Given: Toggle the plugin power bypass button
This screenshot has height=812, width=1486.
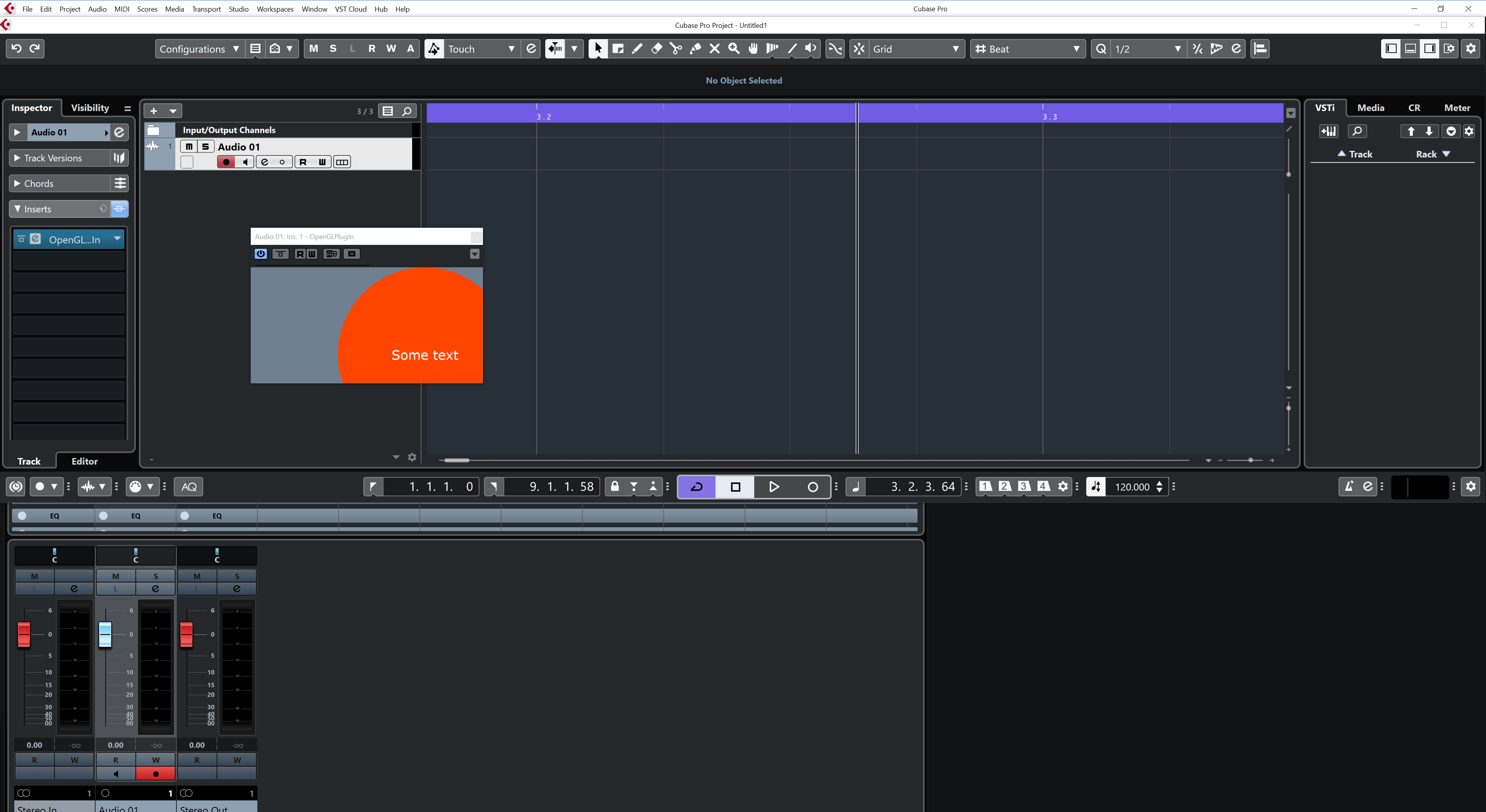Looking at the screenshot, I should coord(260,254).
